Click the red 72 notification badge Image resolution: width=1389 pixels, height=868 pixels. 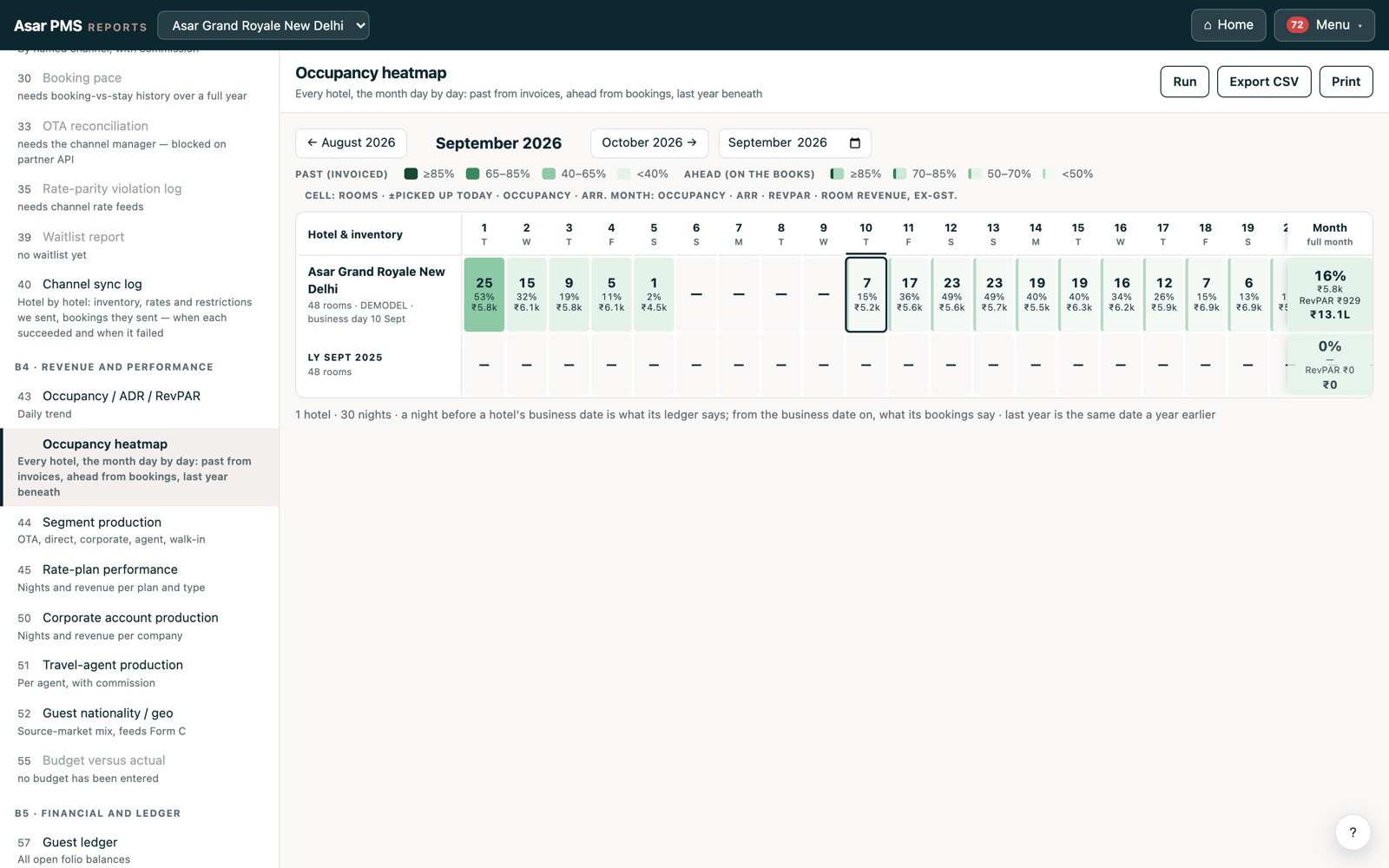[1297, 25]
